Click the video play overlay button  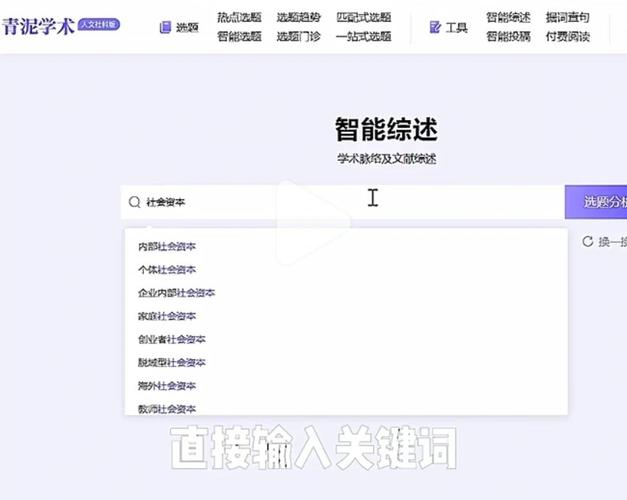(x=313, y=222)
